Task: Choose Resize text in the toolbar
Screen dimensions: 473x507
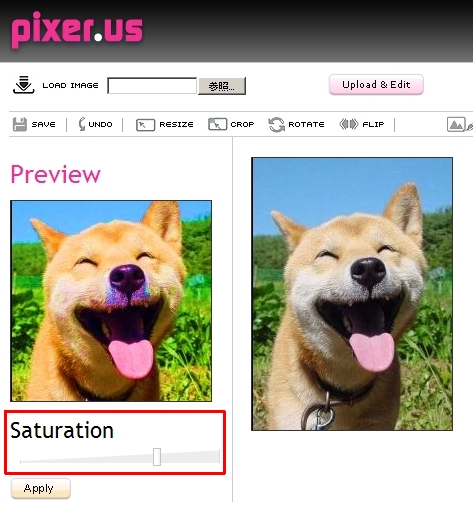Action: pos(176,124)
